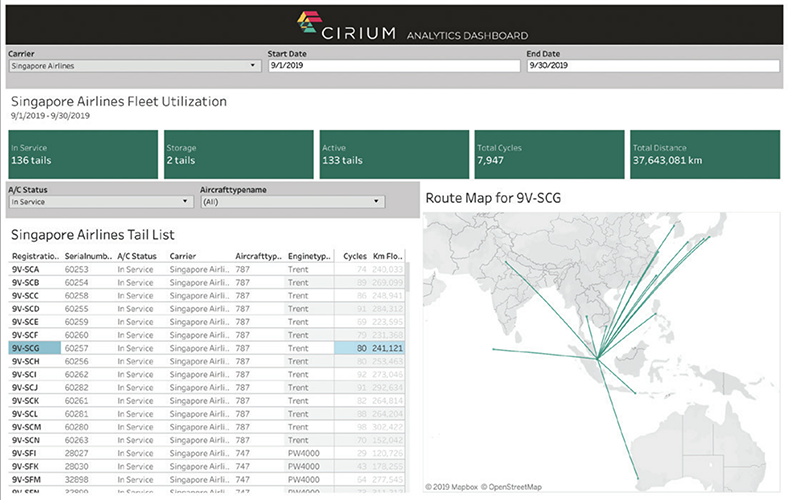788x500 pixels.
Task: Expand the A/C Status filter dropdown
Action: click(x=99, y=201)
